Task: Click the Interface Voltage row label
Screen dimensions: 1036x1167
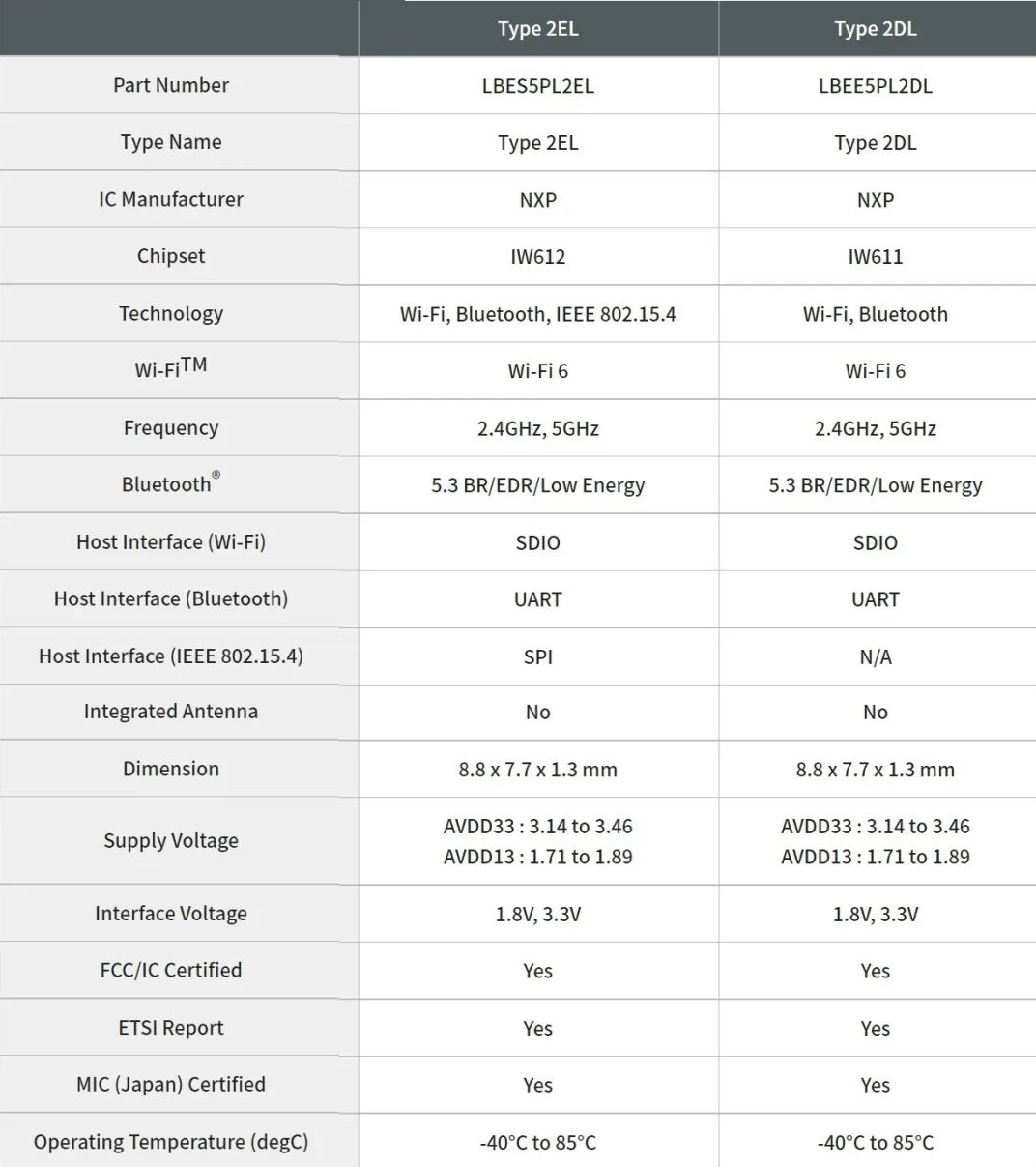Action: click(x=171, y=914)
